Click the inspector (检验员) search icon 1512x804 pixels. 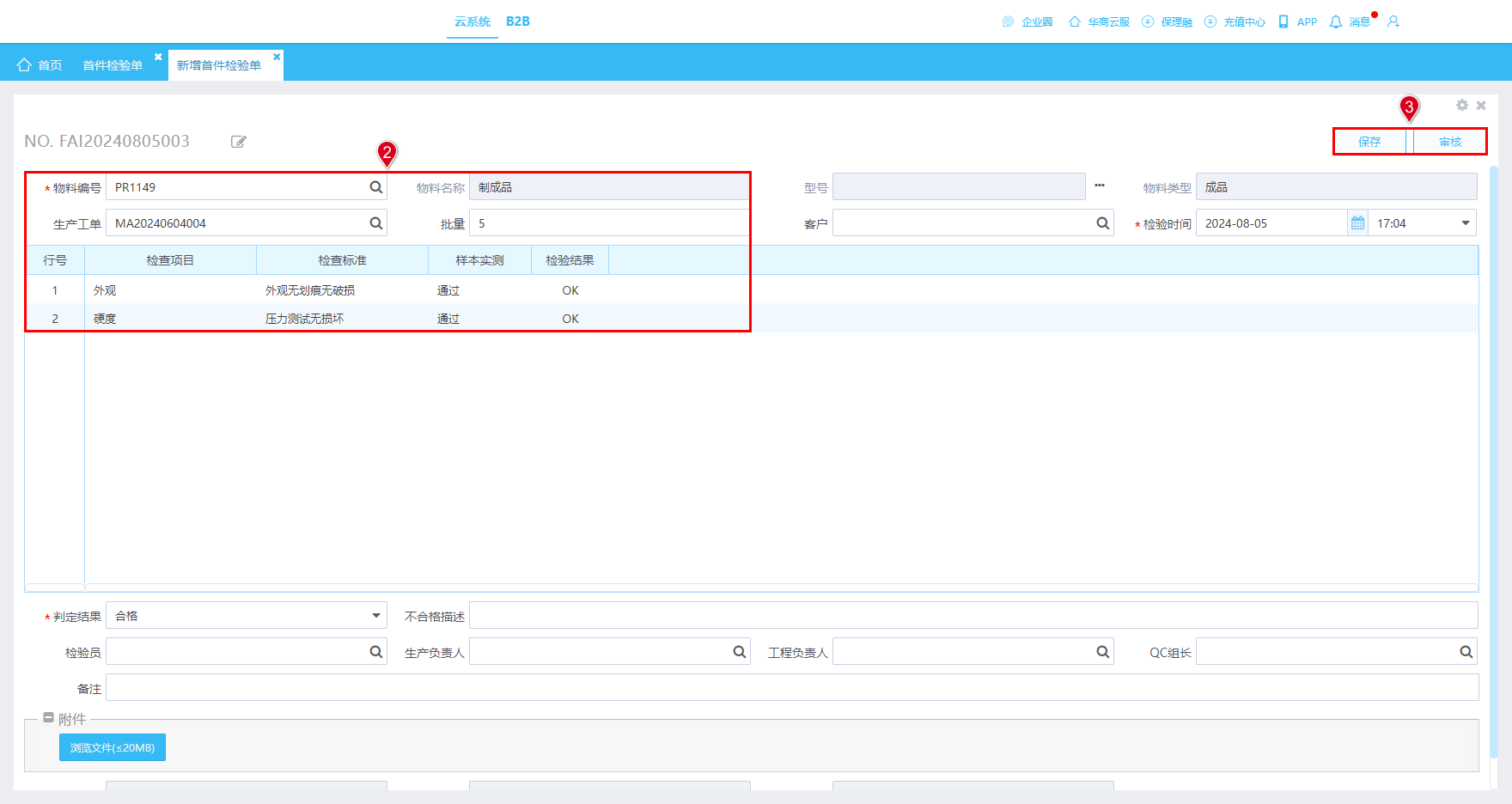(x=376, y=652)
